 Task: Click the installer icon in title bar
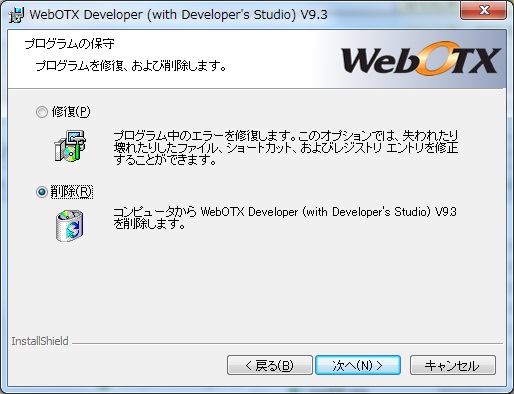pyautogui.click(x=16, y=15)
